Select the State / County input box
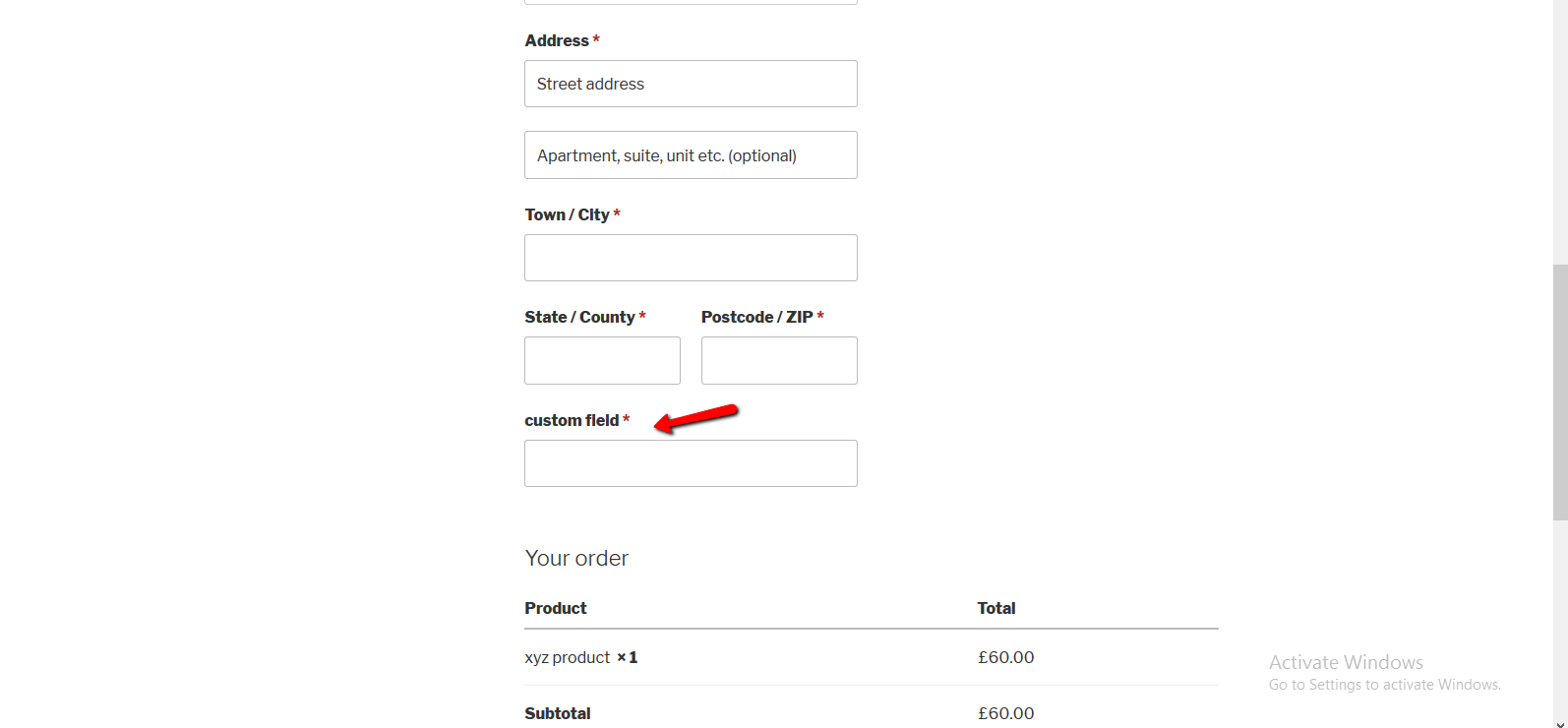This screenshot has width=1568, height=728. pyautogui.click(x=602, y=360)
